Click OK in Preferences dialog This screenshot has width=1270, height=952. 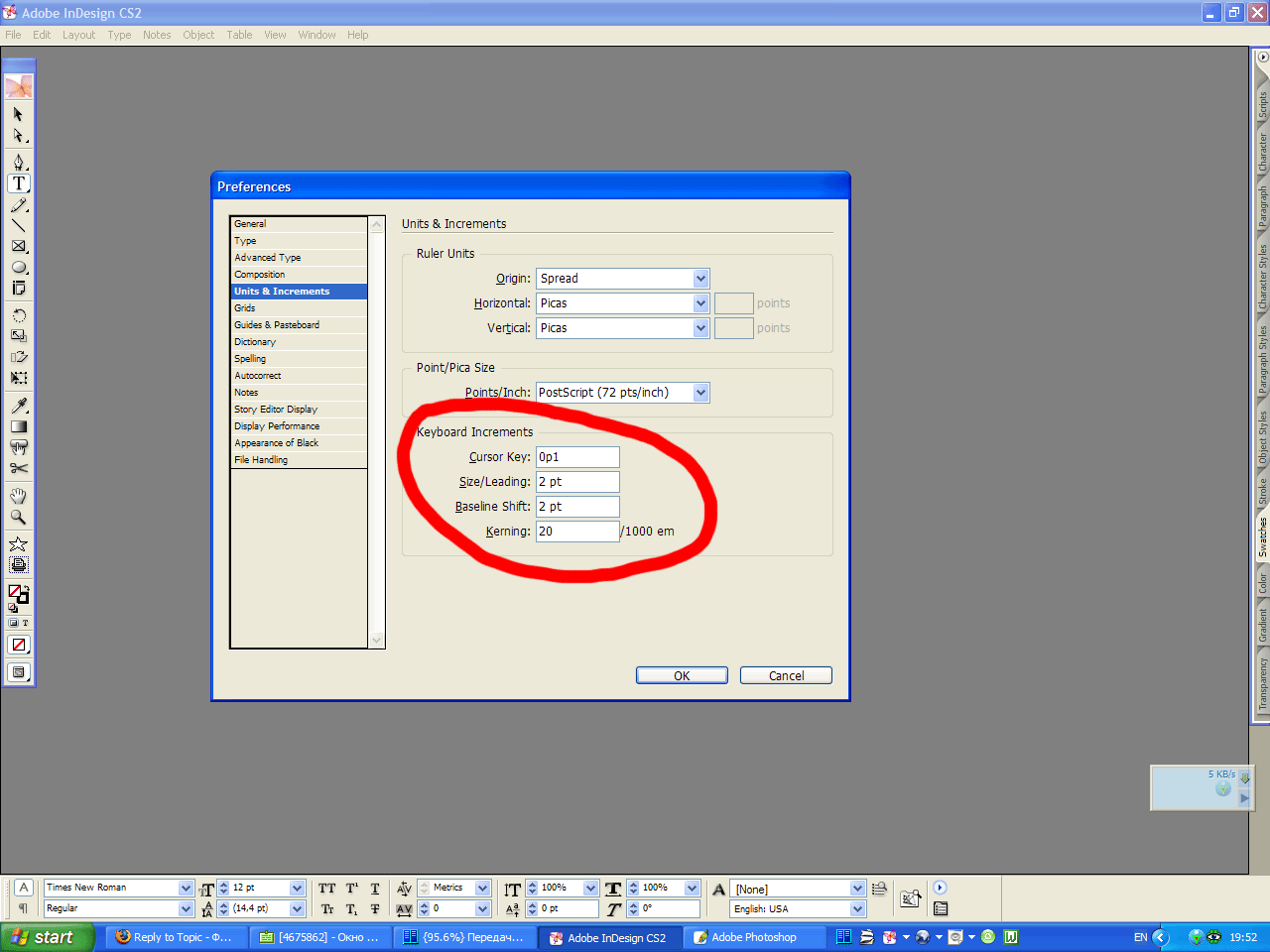(x=682, y=675)
